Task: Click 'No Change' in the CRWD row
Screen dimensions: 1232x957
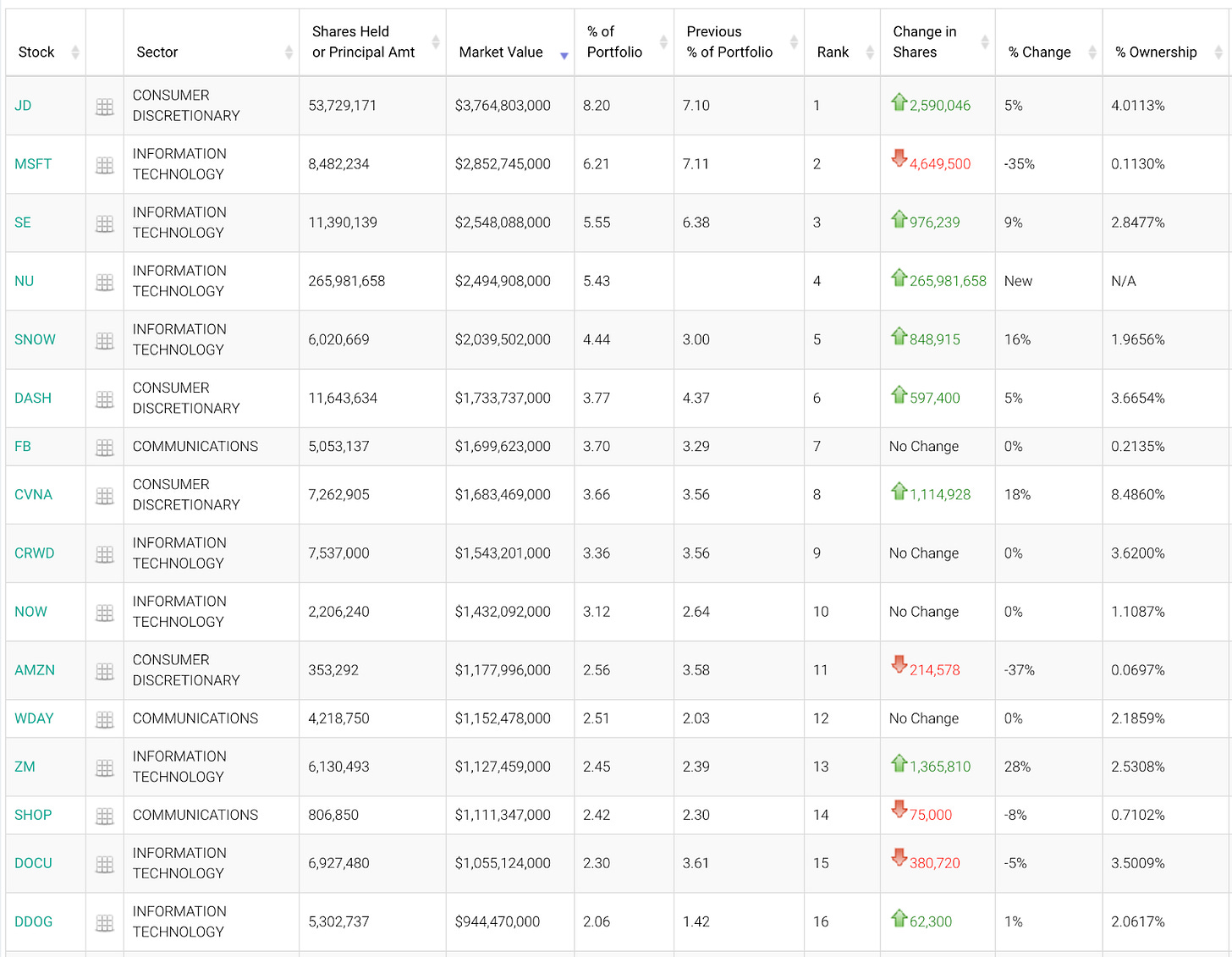Action: point(924,553)
